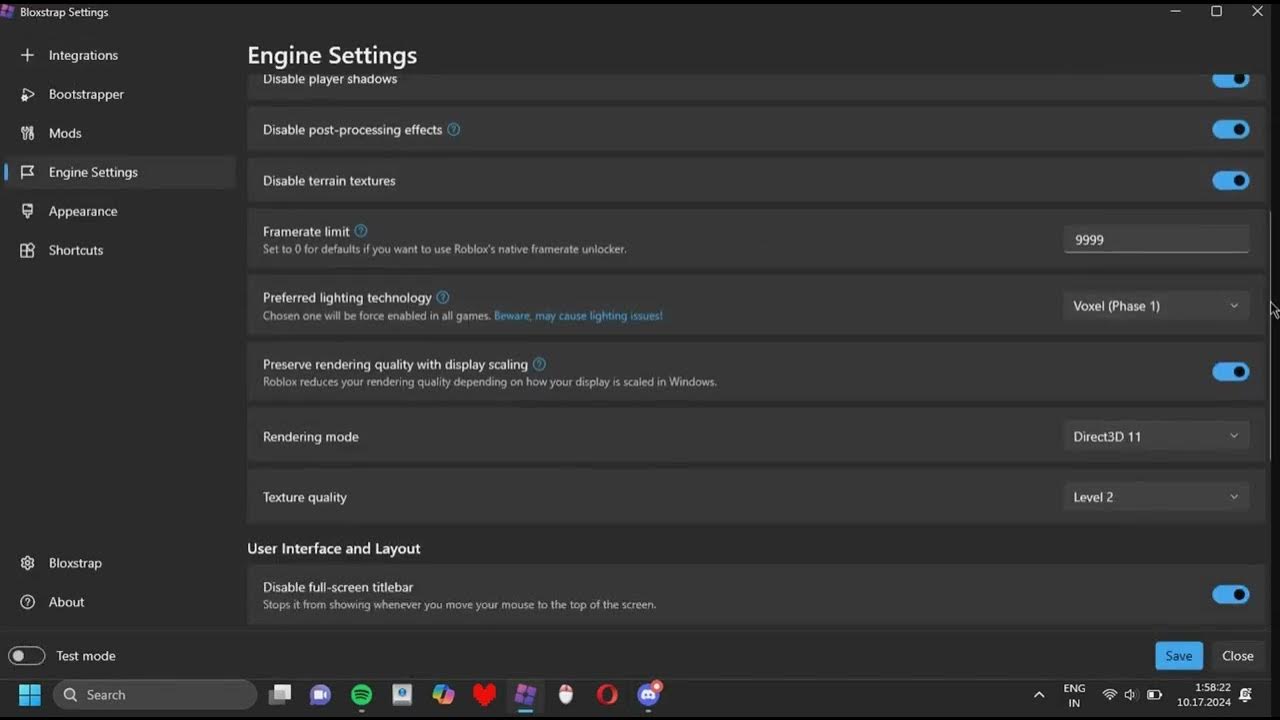
Task: Open Opera browser from taskbar
Action: pyautogui.click(x=607, y=695)
